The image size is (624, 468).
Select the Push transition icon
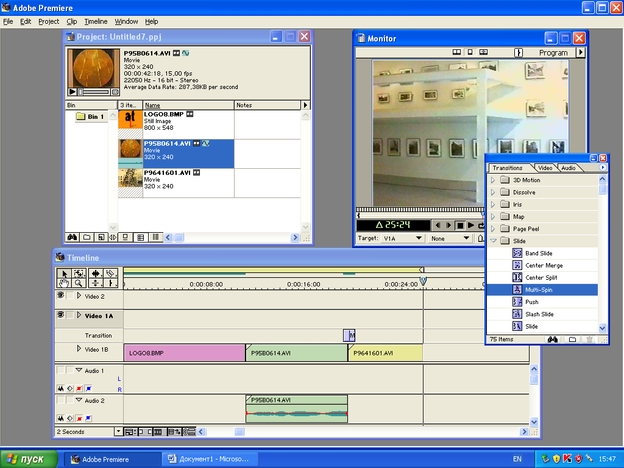coord(518,299)
